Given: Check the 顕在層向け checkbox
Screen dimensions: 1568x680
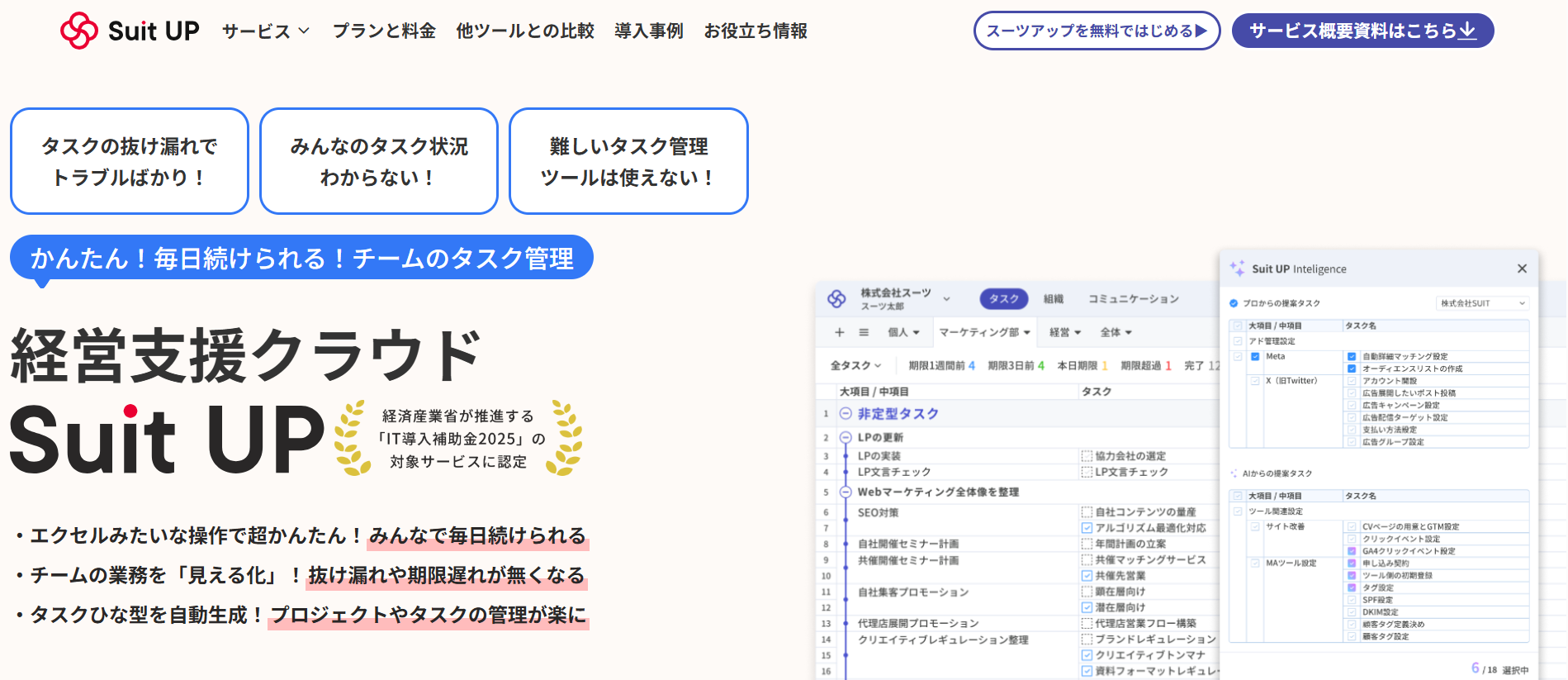Looking at the screenshot, I should click(1087, 592).
